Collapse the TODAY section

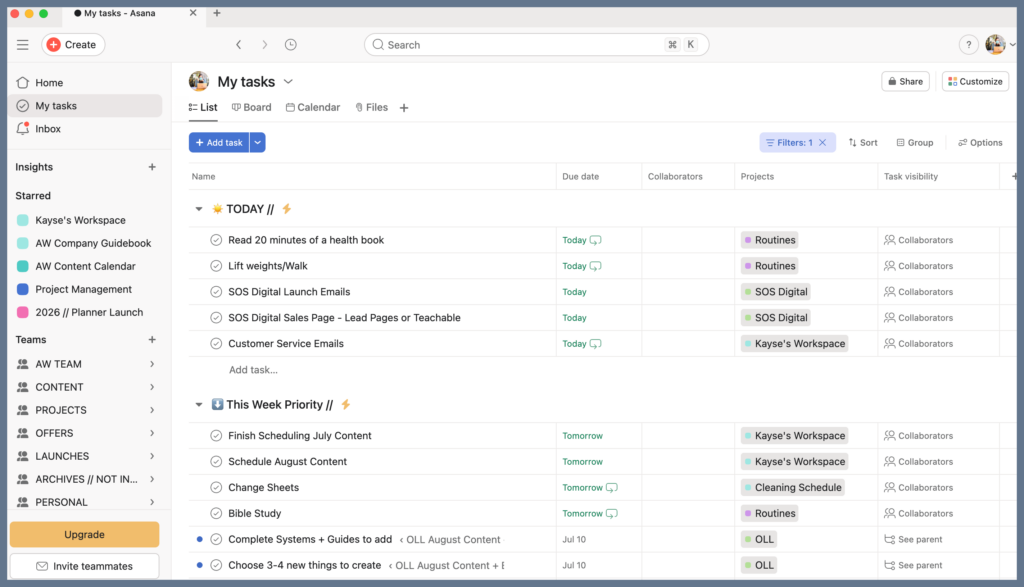(x=199, y=209)
